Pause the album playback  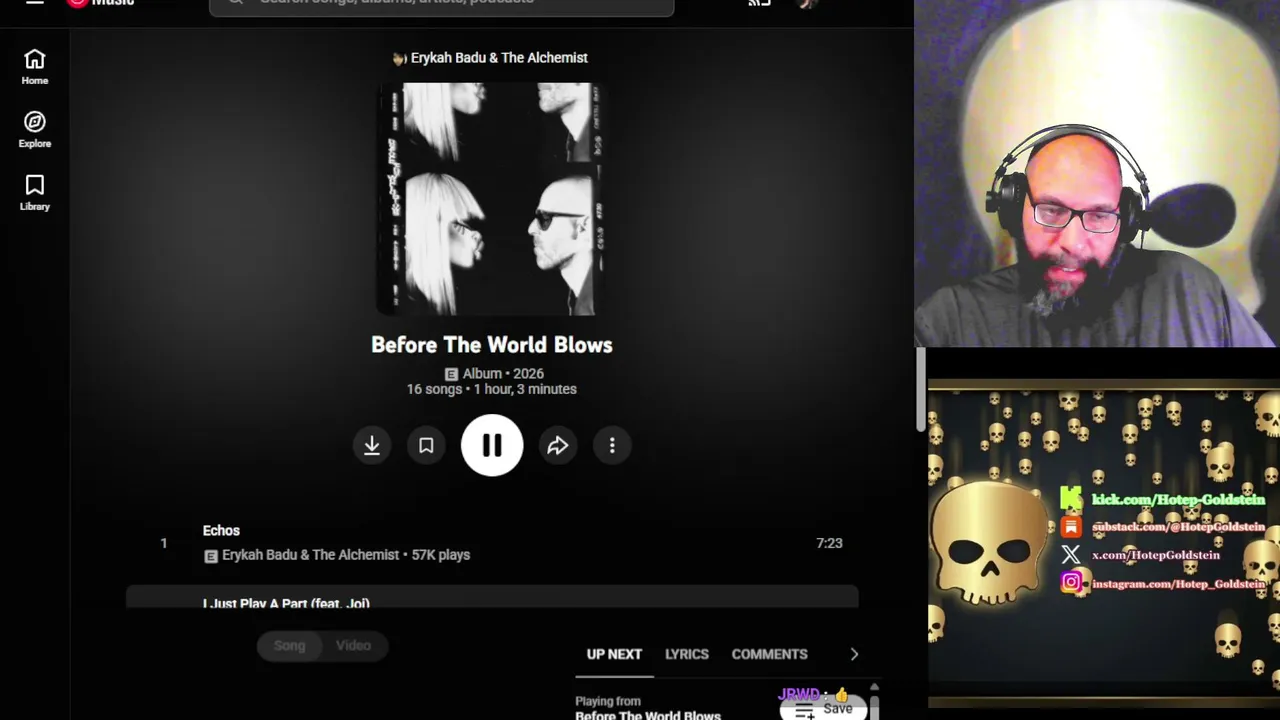[x=492, y=445]
